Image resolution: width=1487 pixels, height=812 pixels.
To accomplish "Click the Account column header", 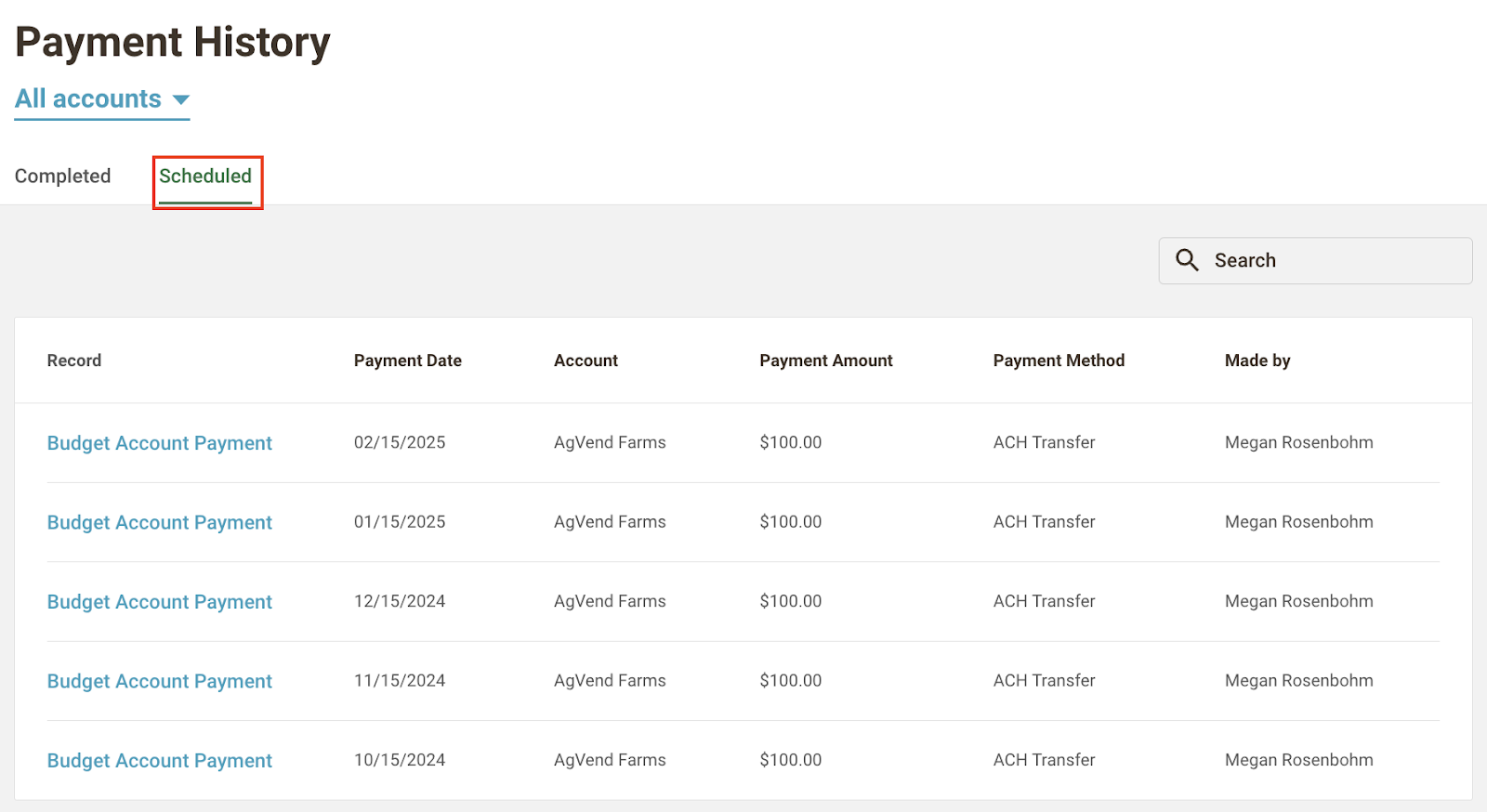I will click(x=586, y=360).
